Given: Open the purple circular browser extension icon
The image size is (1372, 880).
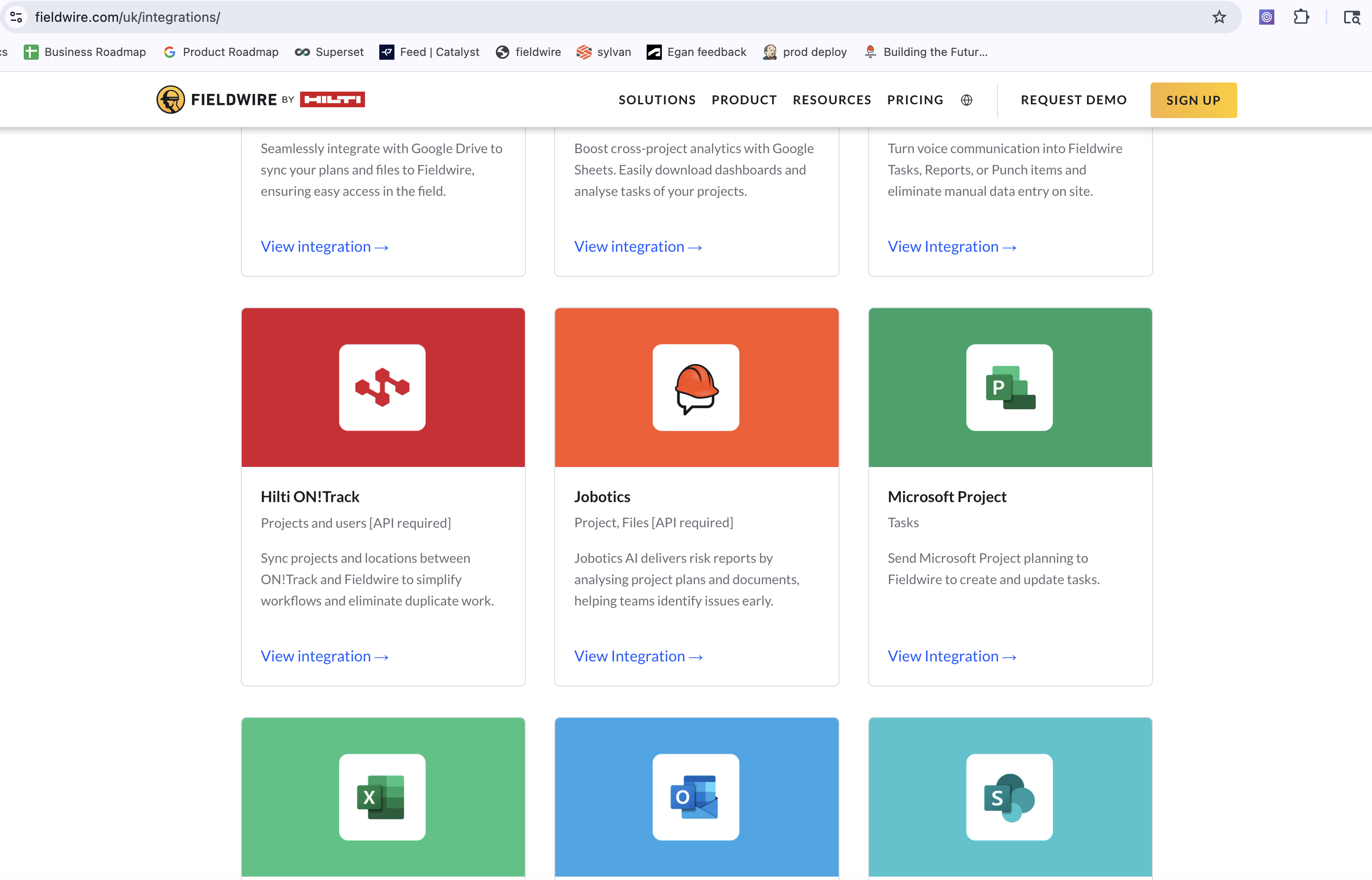Looking at the screenshot, I should pyautogui.click(x=1266, y=17).
